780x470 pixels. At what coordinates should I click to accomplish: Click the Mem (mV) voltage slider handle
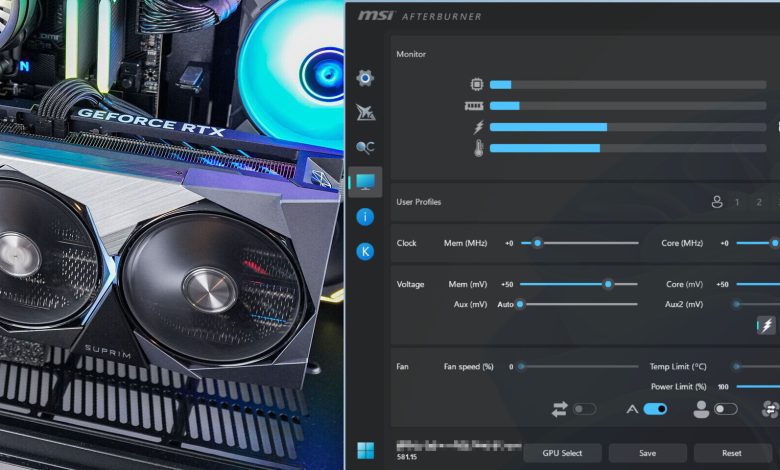coord(608,284)
